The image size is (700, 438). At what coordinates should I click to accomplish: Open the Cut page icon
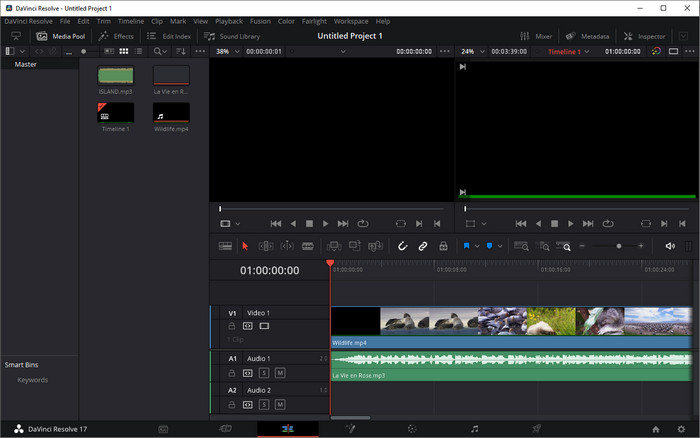click(225, 429)
